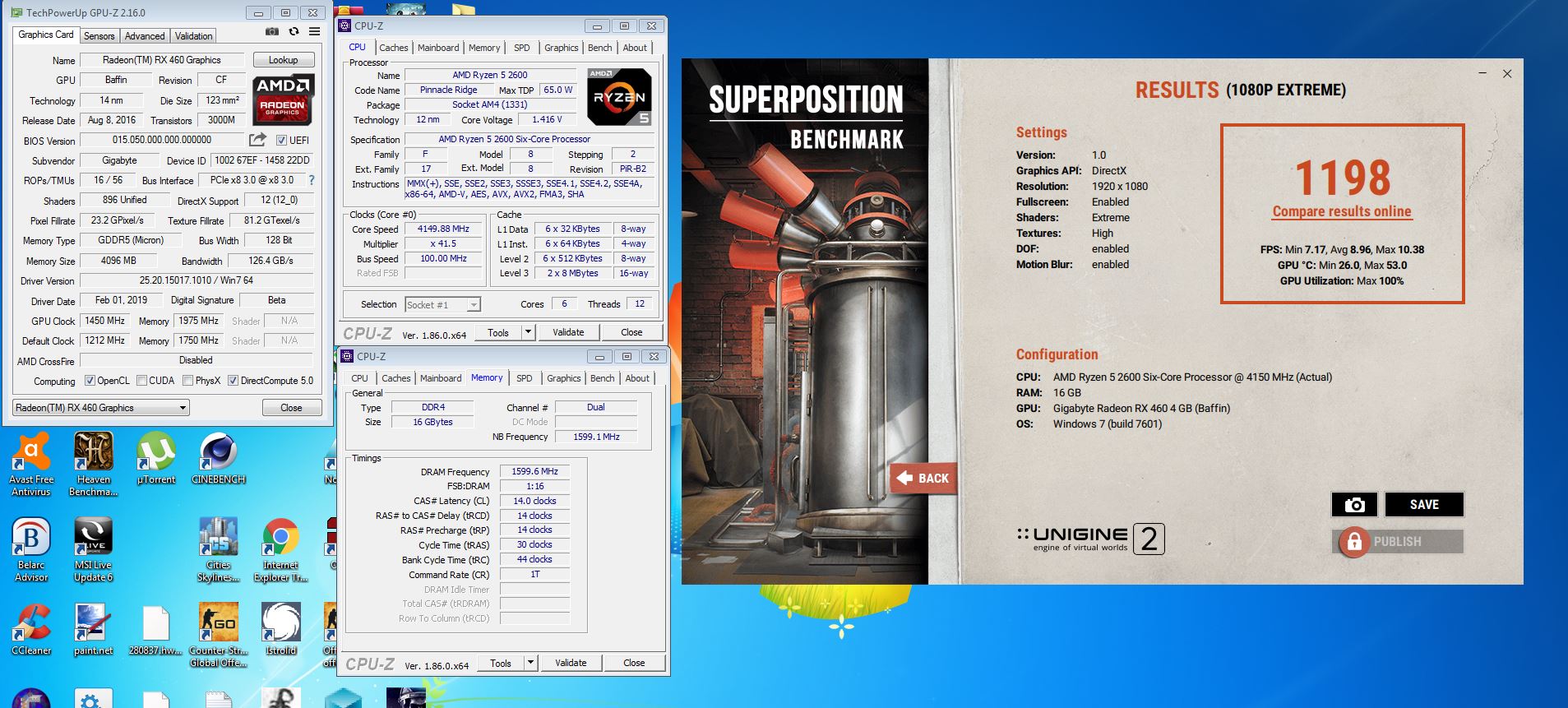Click Compare results online link
The width and height of the screenshot is (1568, 708).
1342,211
